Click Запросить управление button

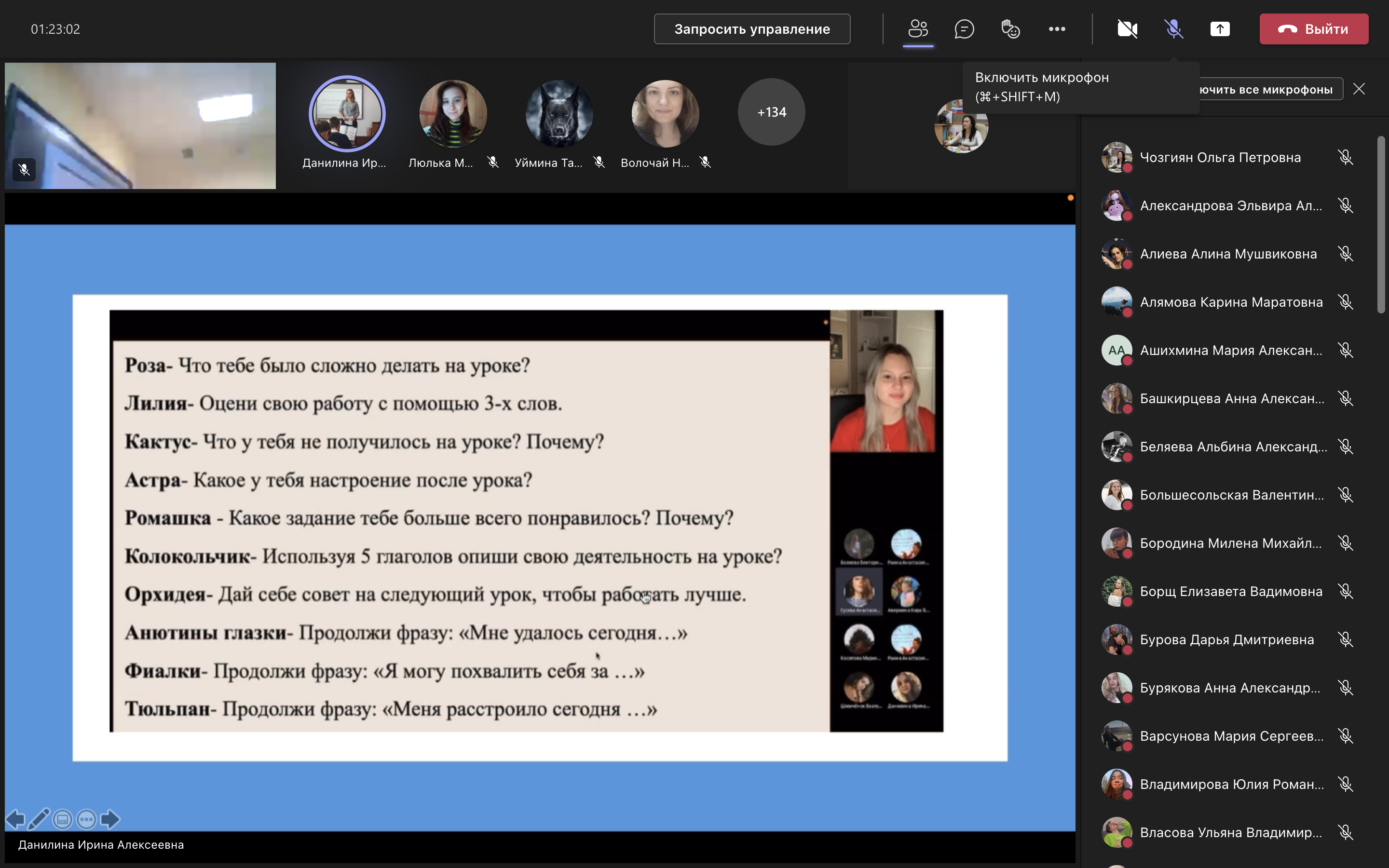coord(752,29)
